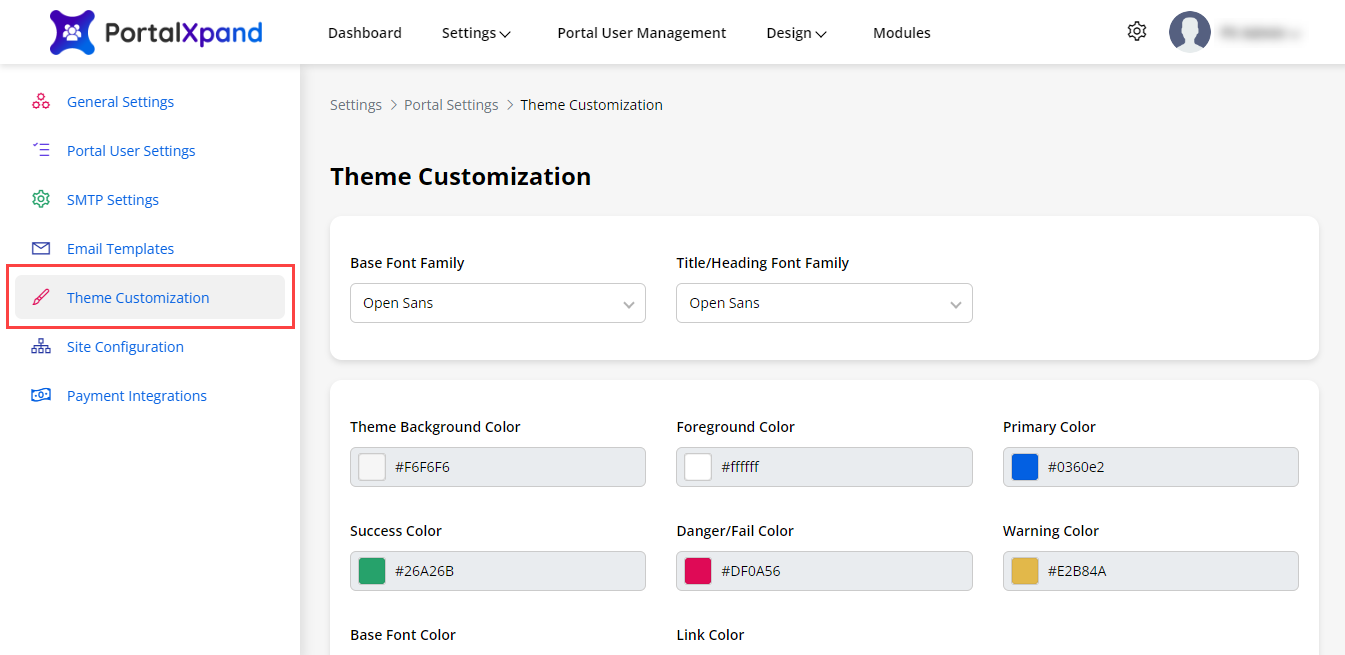Open the Design menu in top navigation
This screenshot has height=655, width=1345.
796,33
